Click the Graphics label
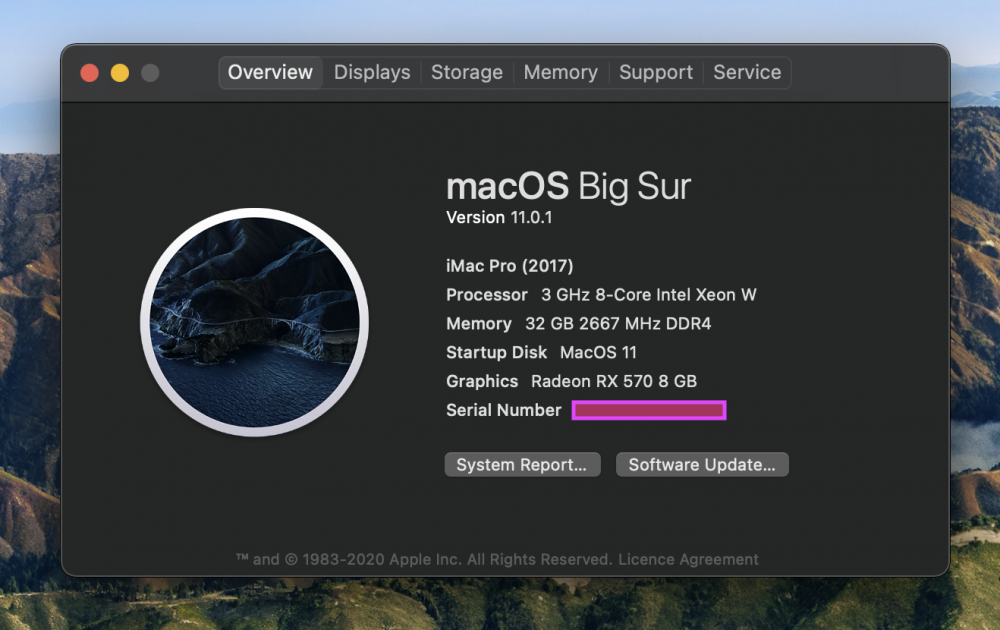 click(482, 381)
